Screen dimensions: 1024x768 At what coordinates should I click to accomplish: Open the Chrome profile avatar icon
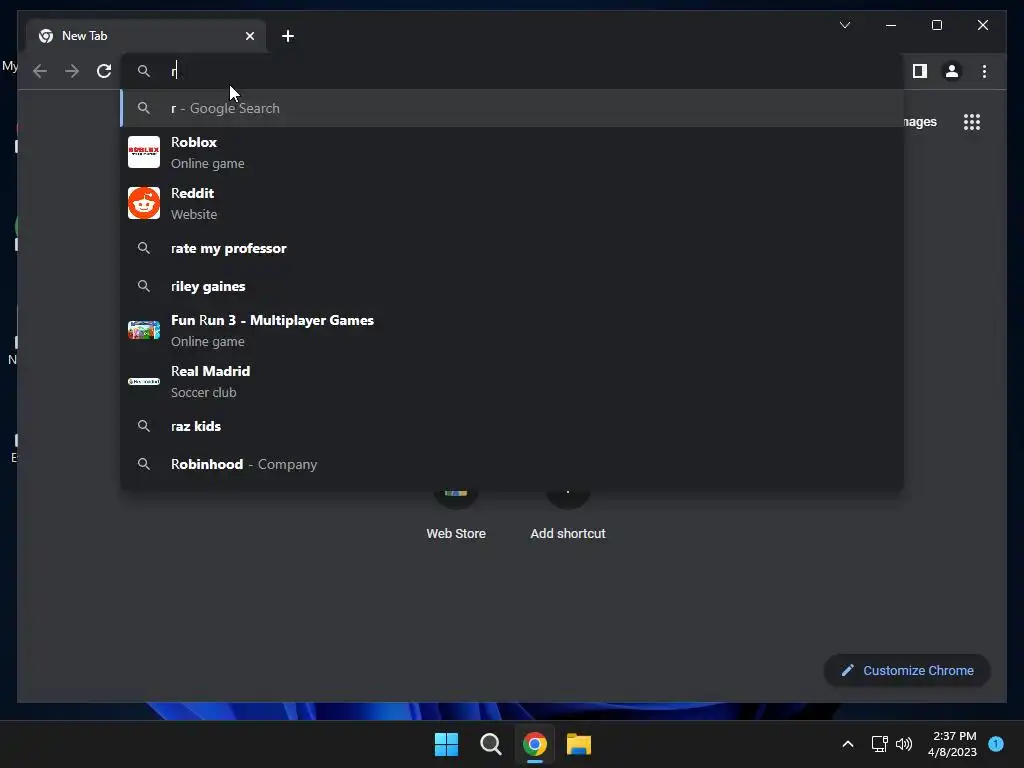tap(952, 71)
